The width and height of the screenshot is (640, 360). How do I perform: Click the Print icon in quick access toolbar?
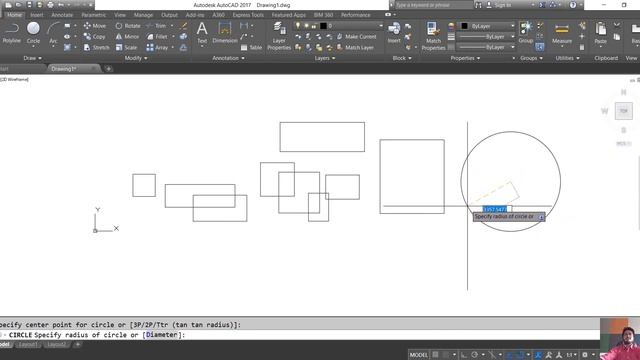(50, 5)
